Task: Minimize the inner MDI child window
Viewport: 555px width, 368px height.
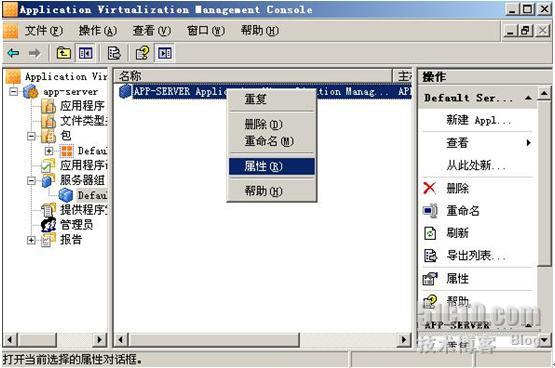Action: coord(511,31)
